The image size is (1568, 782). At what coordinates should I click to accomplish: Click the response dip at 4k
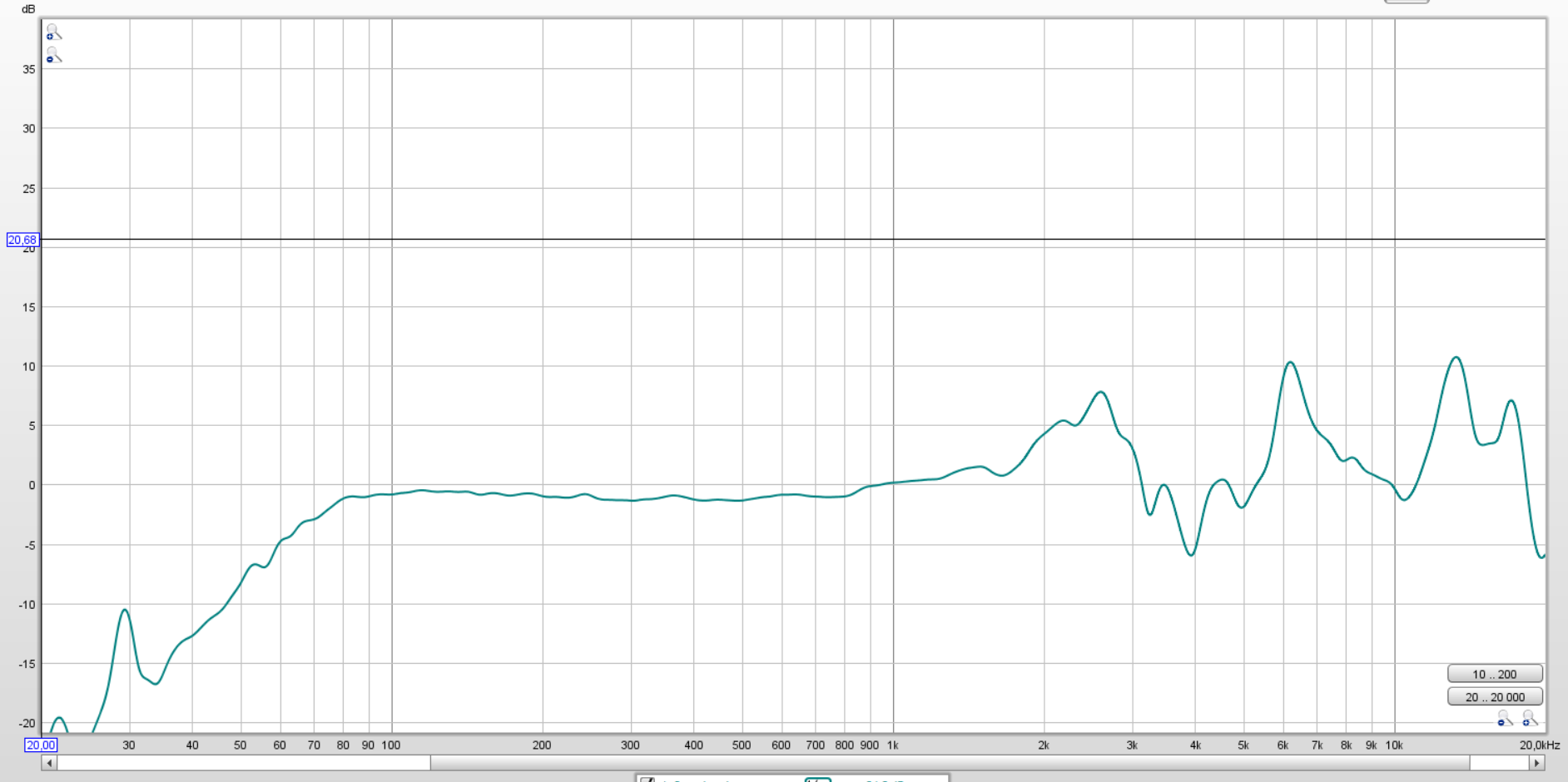tap(1192, 554)
